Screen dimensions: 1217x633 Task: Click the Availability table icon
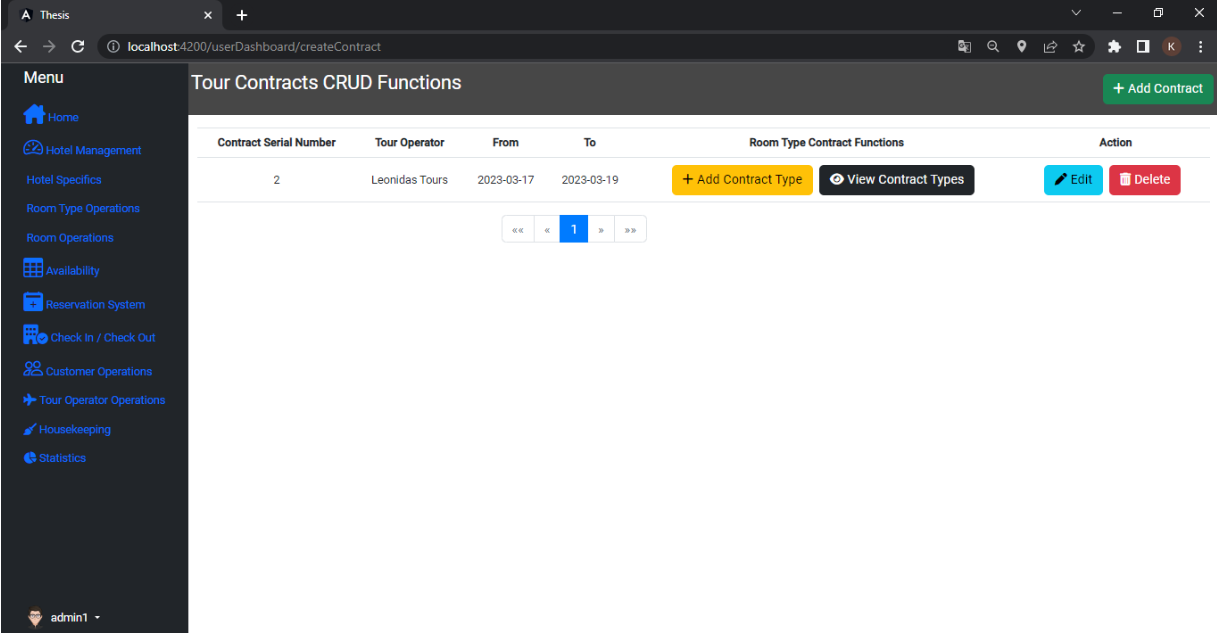tap(33, 269)
